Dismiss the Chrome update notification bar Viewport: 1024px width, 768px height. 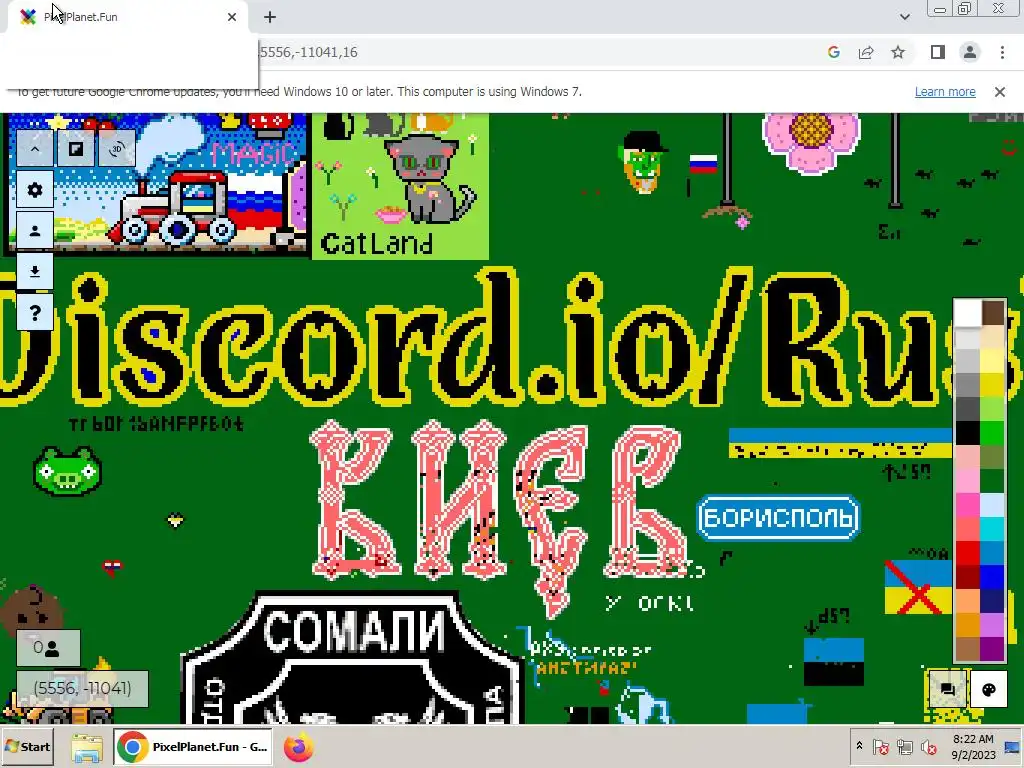point(1000,92)
